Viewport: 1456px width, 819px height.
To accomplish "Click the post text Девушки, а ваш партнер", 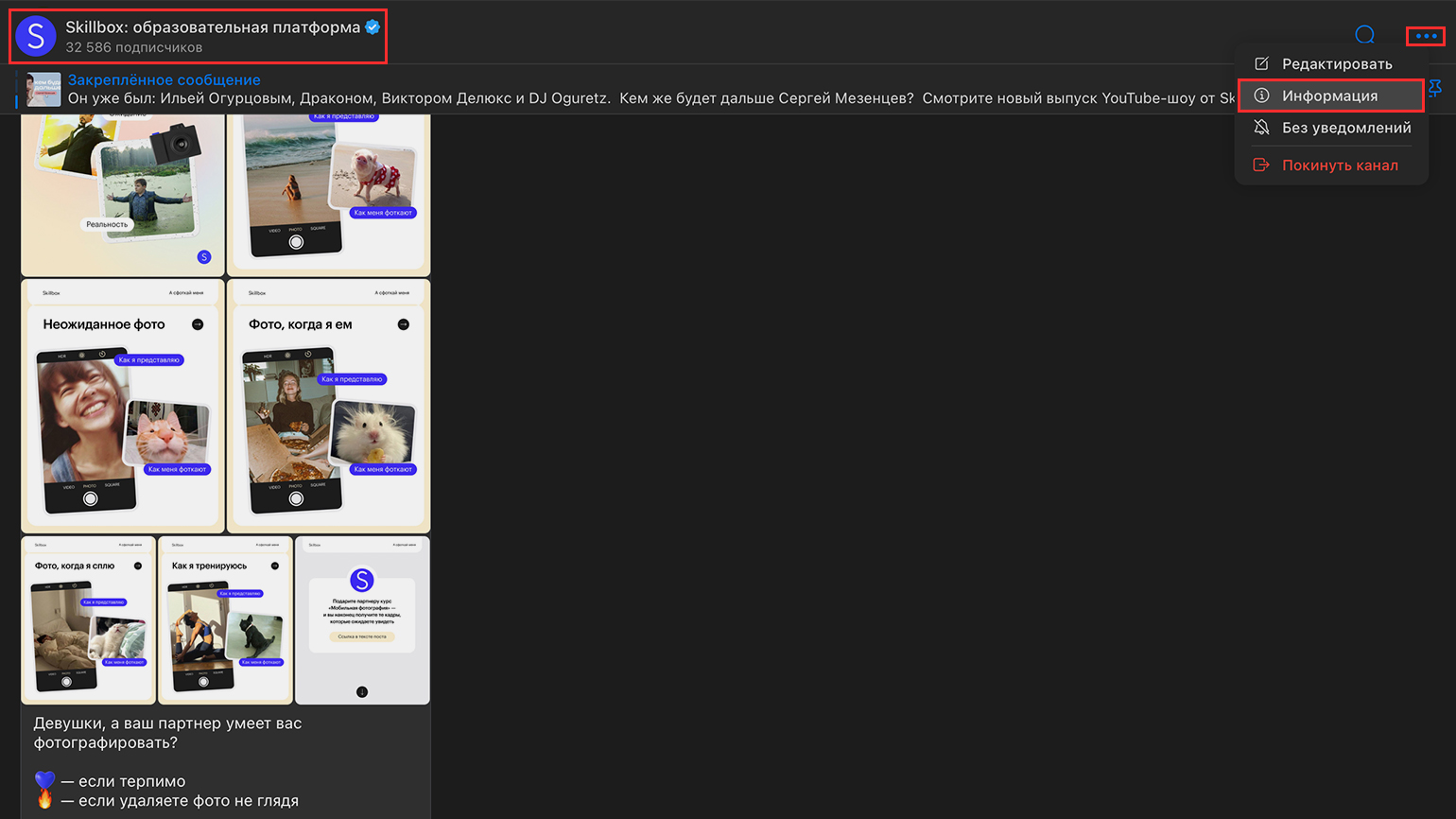I will tap(167, 733).
